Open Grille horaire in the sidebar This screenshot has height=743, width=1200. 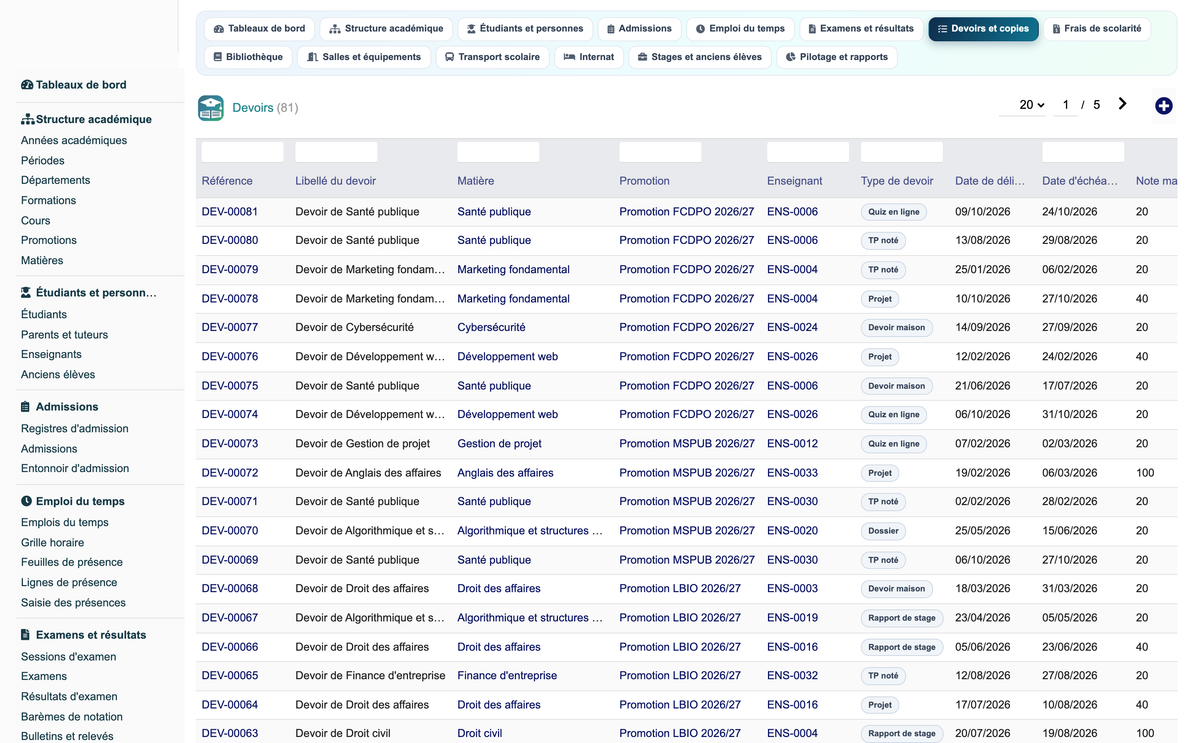point(53,543)
